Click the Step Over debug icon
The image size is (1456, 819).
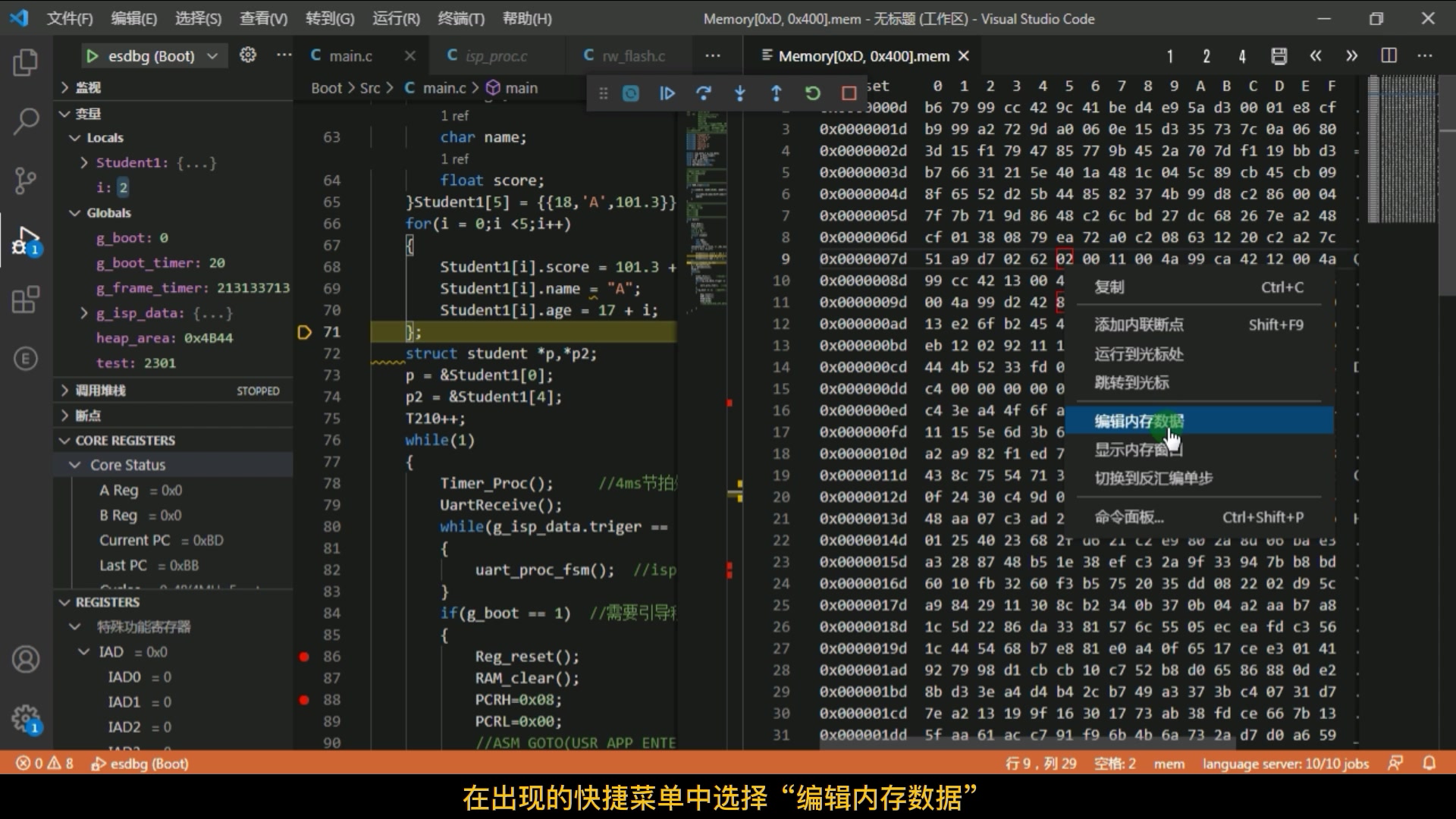point(704,93)
